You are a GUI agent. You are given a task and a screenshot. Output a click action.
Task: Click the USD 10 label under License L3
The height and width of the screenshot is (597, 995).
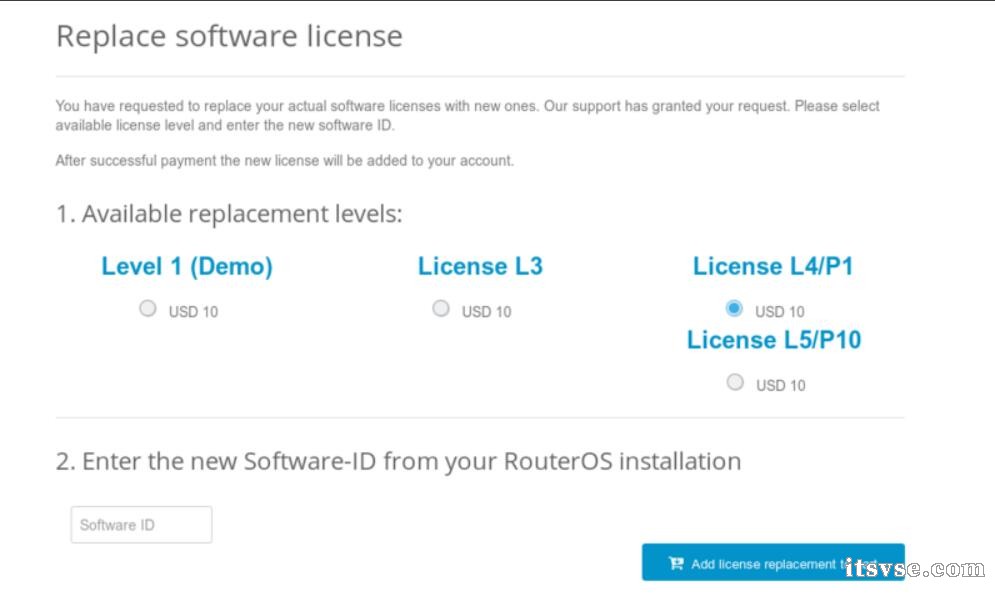point(486,312)
